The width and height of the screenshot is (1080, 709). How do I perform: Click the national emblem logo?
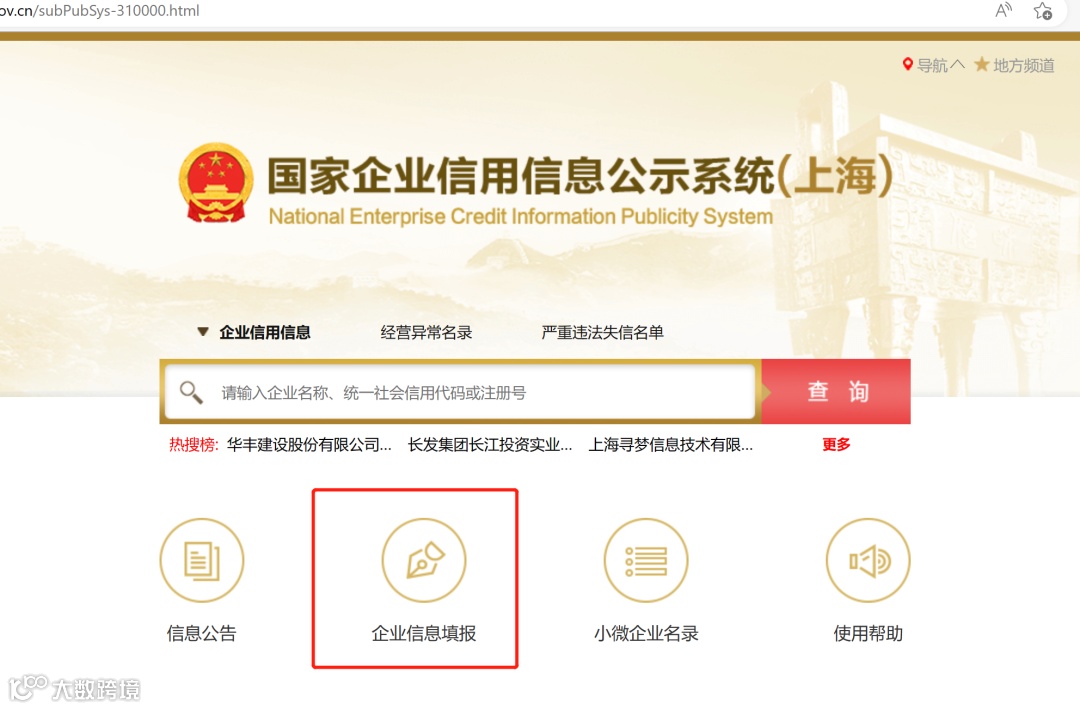click(216, 183)
